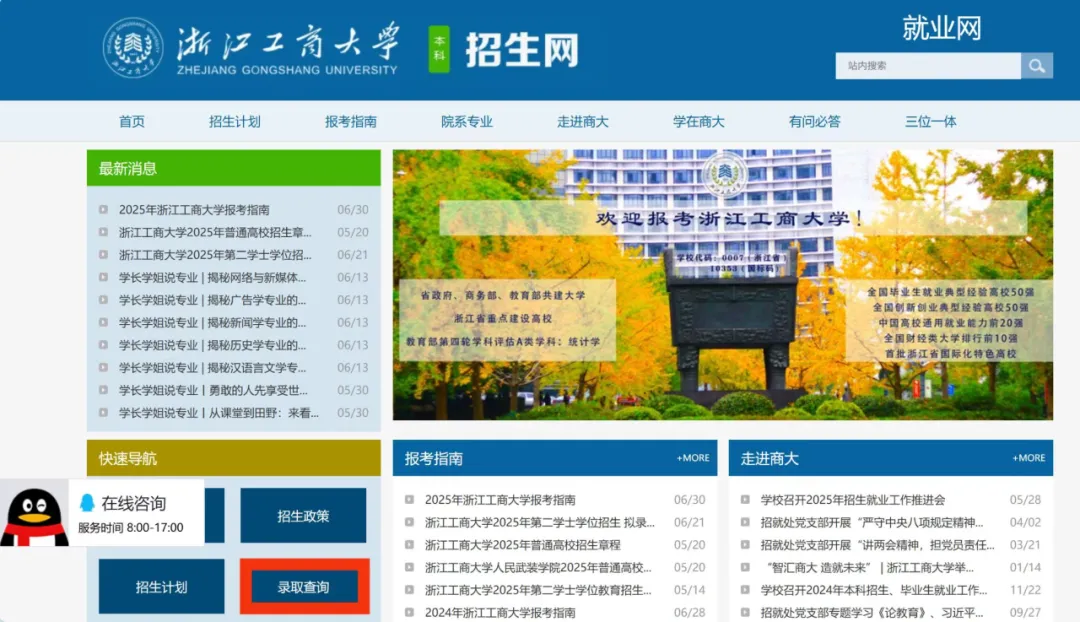The width and height of the screenshot is (1080, 622).
Task: Open 学长学姐说专业 | 揭秘网络与新媒体...
Action: pos(212,278)
